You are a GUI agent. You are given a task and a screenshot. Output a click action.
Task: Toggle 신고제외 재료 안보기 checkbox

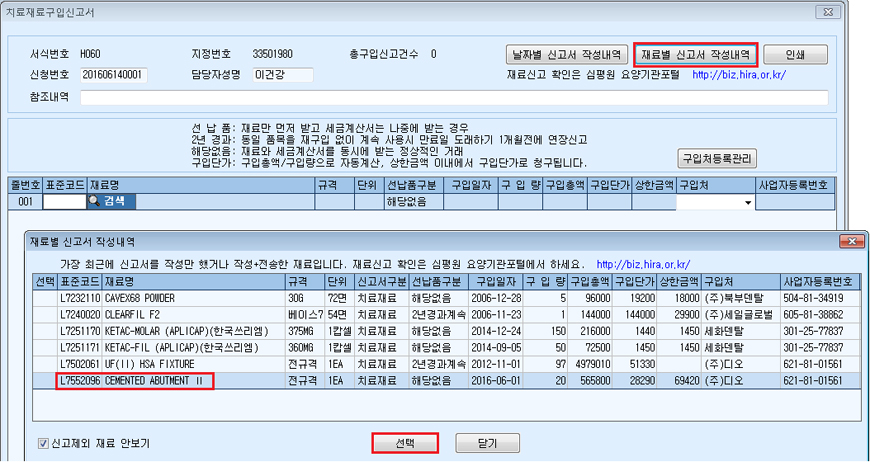pyautogui.click(x=42, y=442)
